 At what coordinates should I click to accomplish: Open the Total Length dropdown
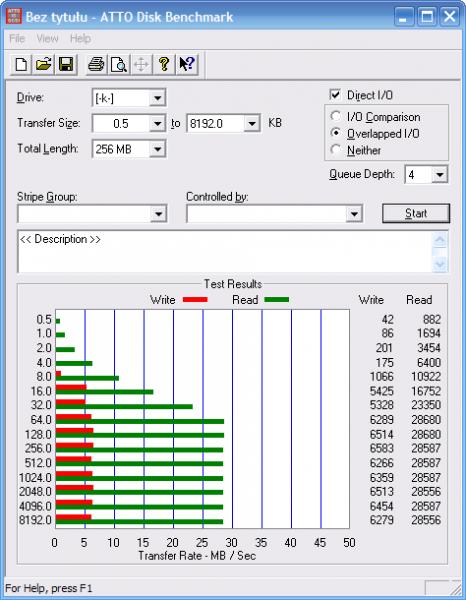[157, 149]
